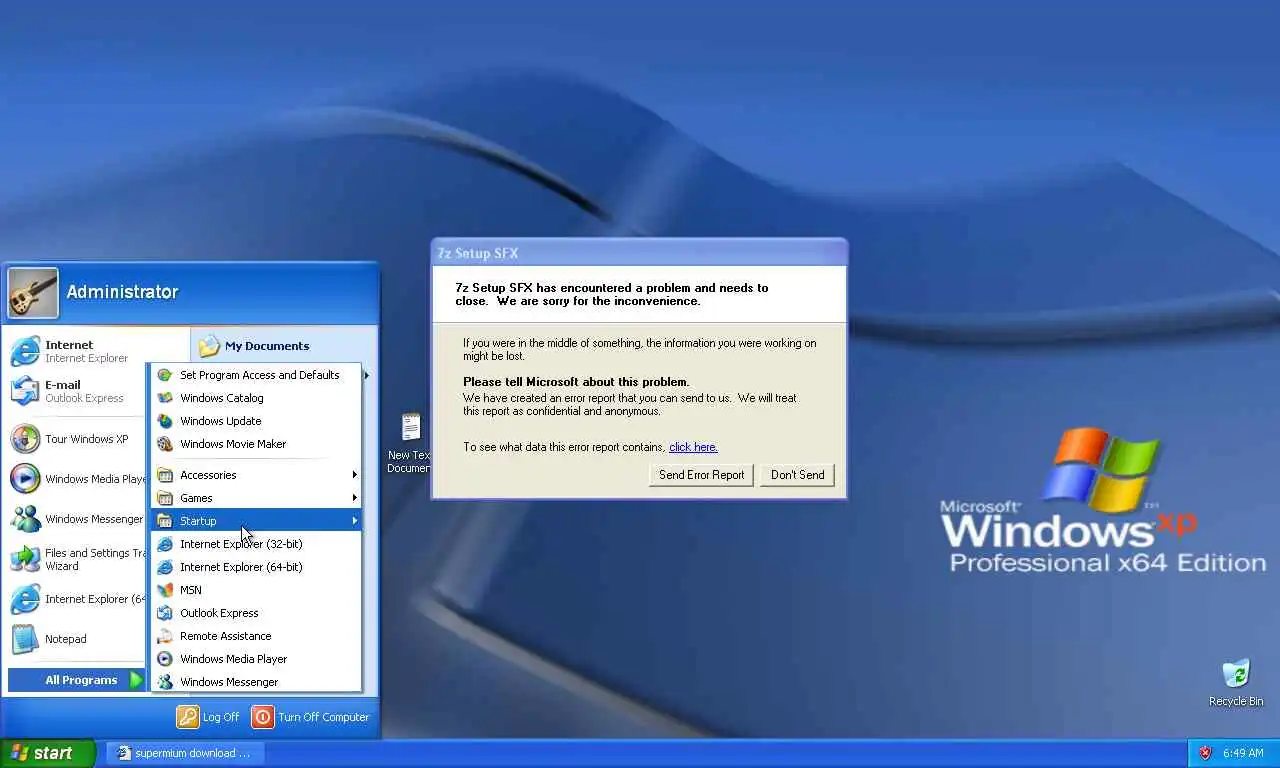
Task: Click Don't Send button
Action: click(797, 475)
